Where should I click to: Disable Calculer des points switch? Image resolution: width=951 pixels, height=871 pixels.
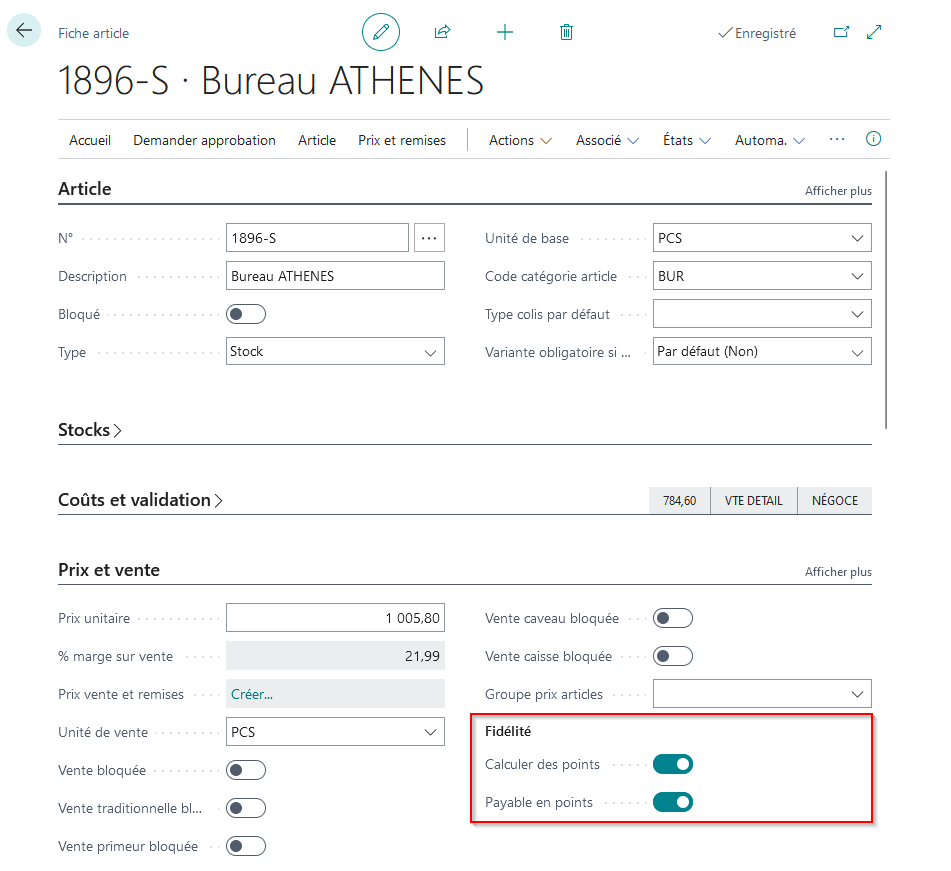point(673,764)
